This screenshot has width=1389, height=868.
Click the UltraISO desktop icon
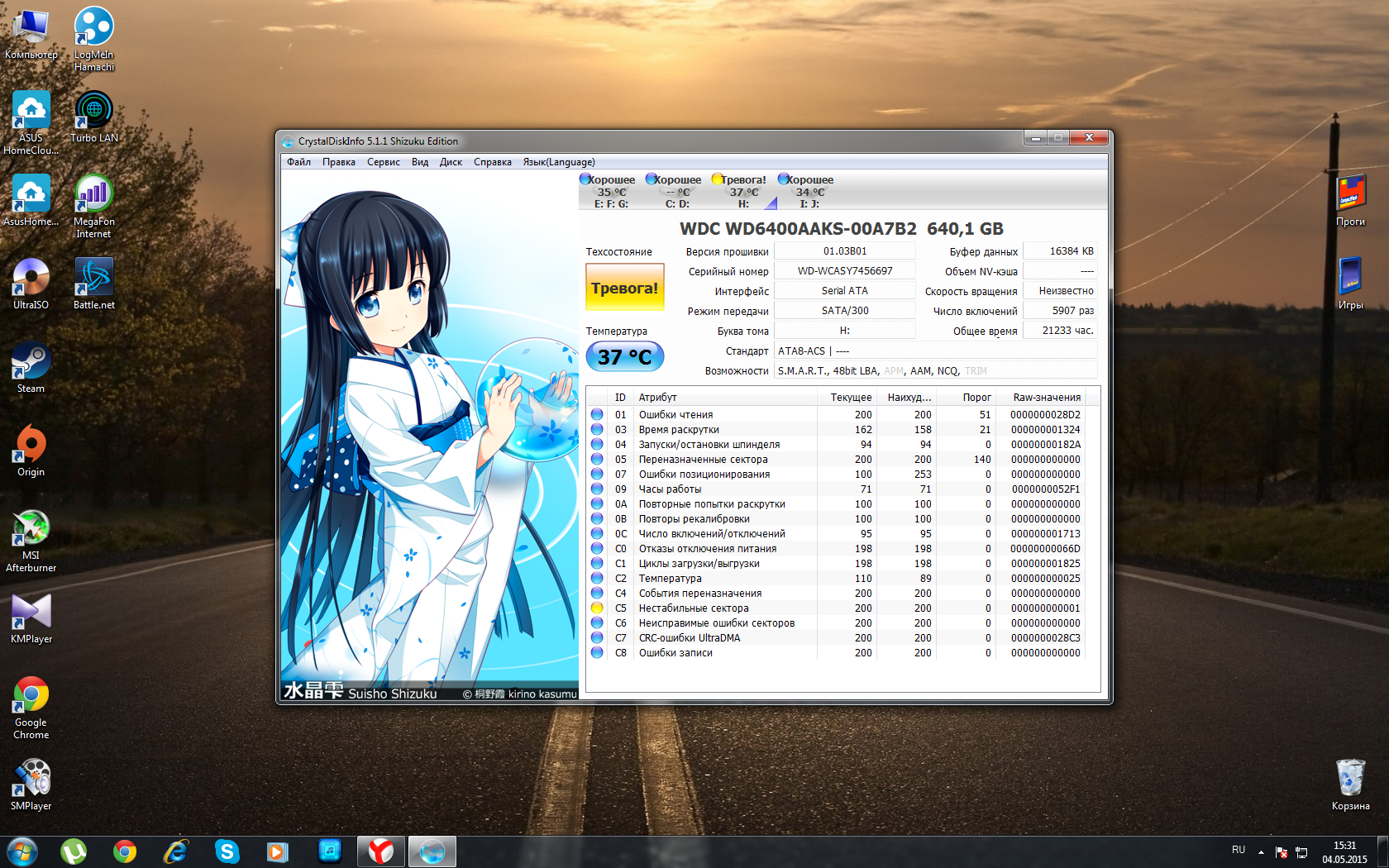(x=31, y=284)
